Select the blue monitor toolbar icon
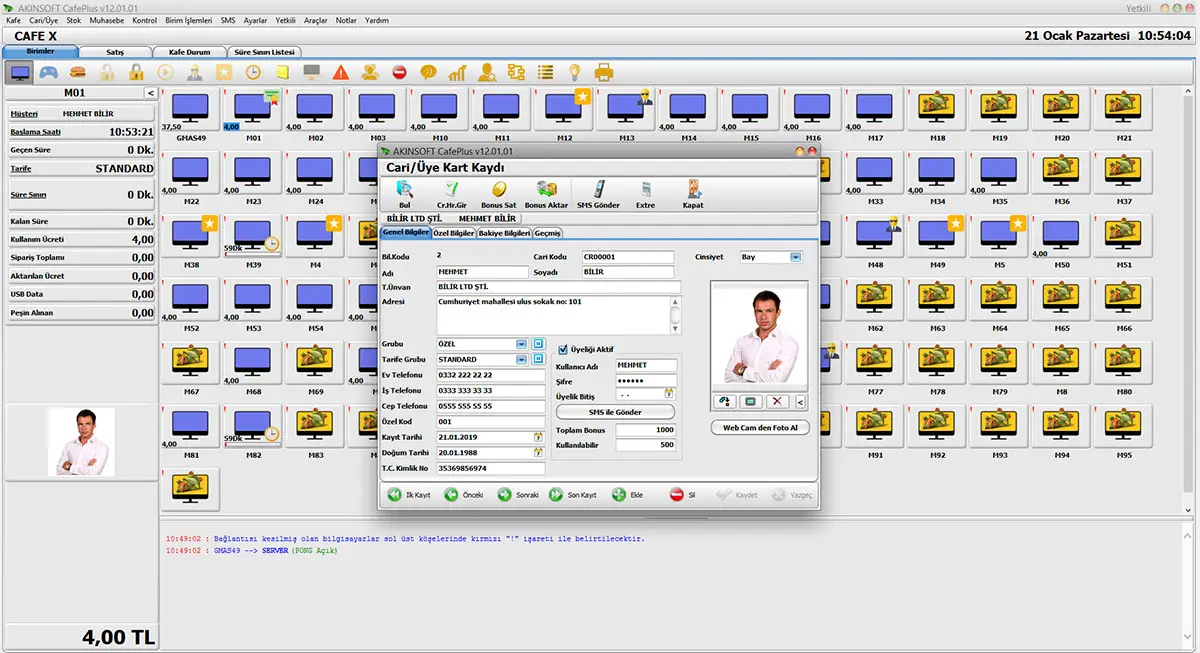This screenshot has width=1200, height=653. pos(18,72)
